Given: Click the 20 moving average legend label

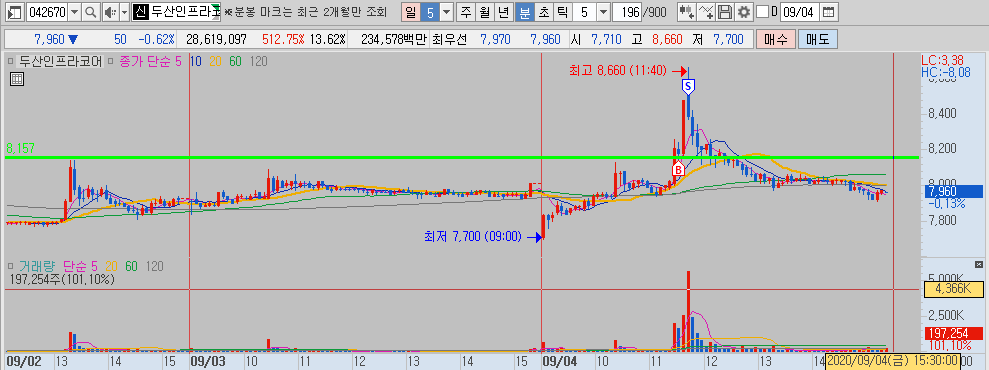Looking at the screenshot, I should tap(215, 62).
